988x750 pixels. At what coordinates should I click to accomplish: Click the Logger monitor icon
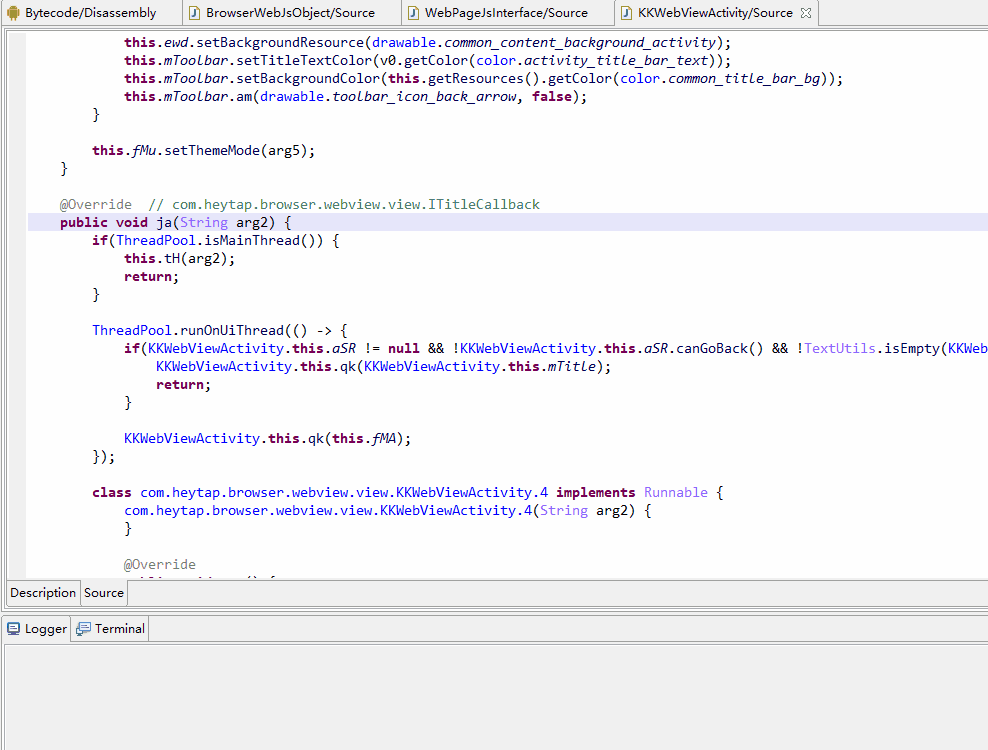point(13,628)
